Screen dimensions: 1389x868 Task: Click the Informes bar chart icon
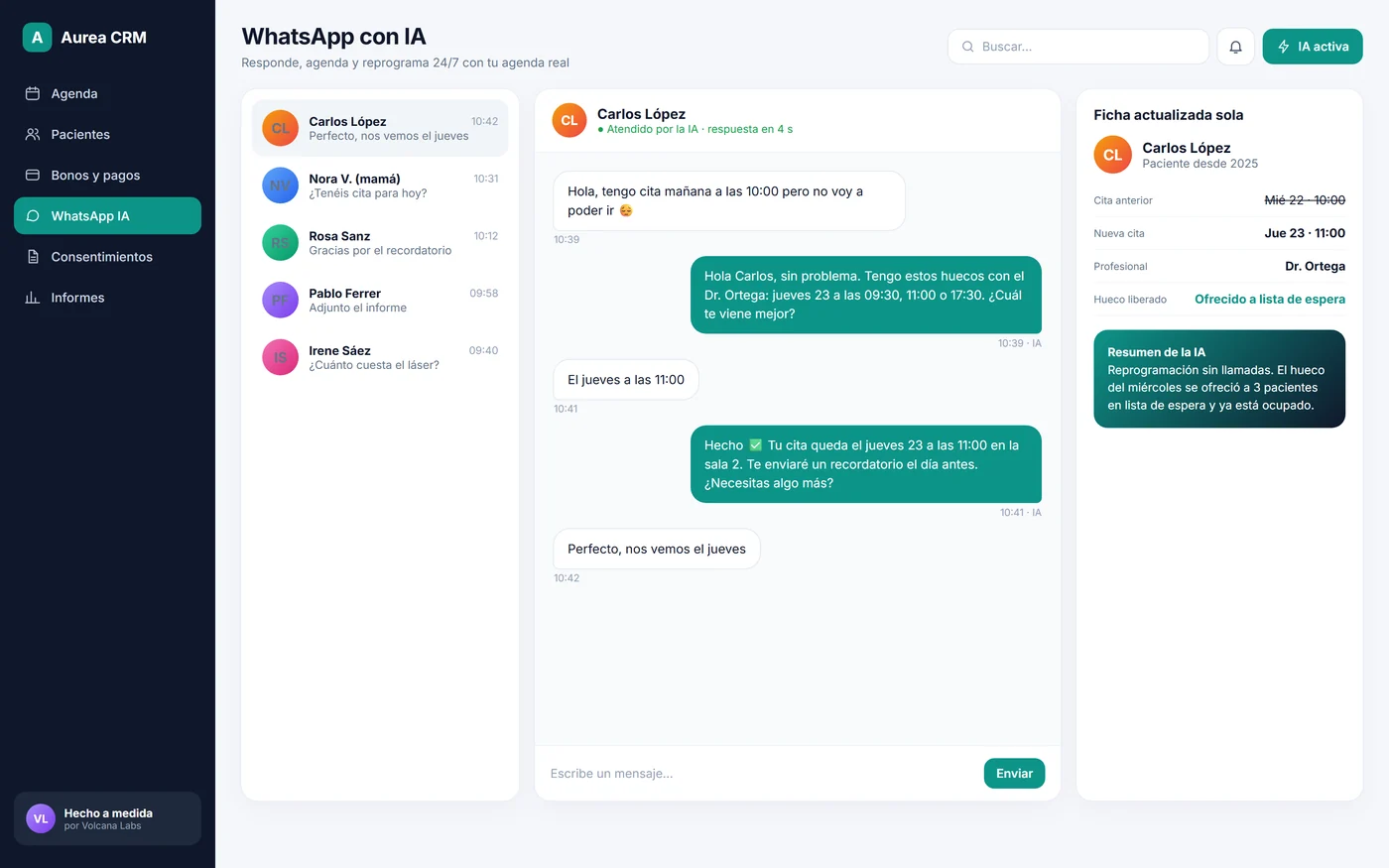coord(33,298)
